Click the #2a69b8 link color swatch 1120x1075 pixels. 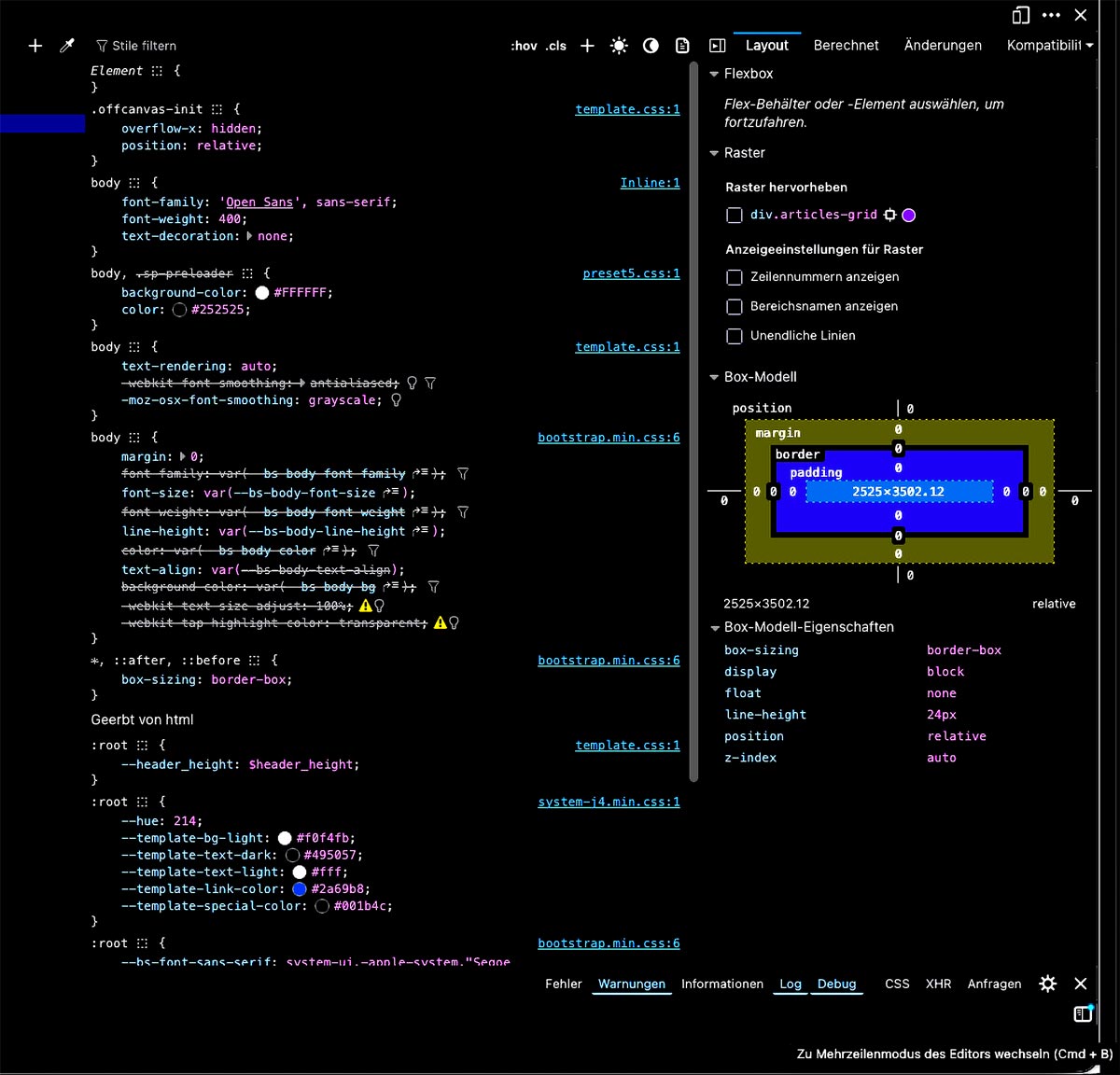300,889
